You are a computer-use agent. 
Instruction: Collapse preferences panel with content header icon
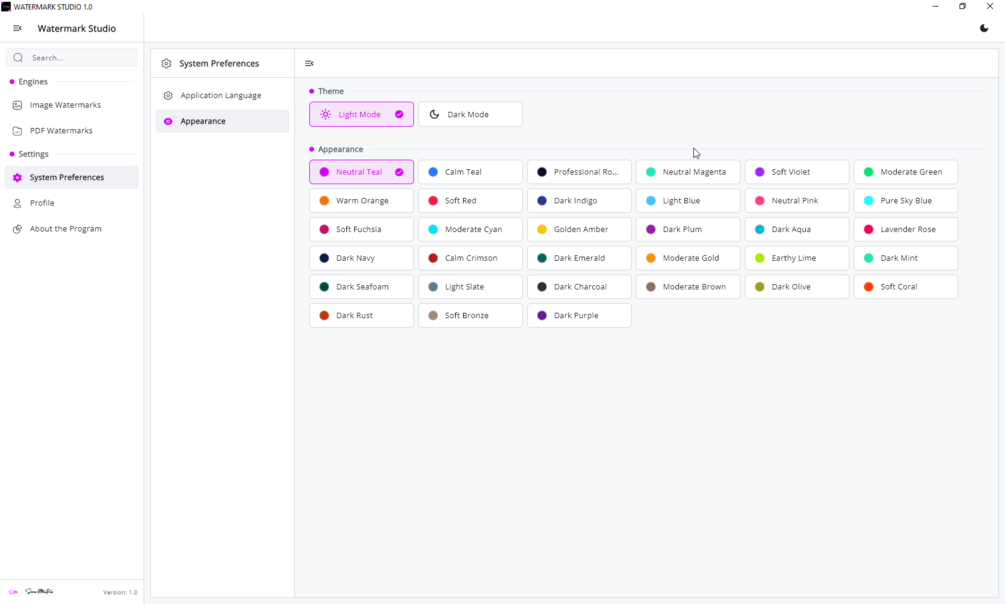click(309, 63)
